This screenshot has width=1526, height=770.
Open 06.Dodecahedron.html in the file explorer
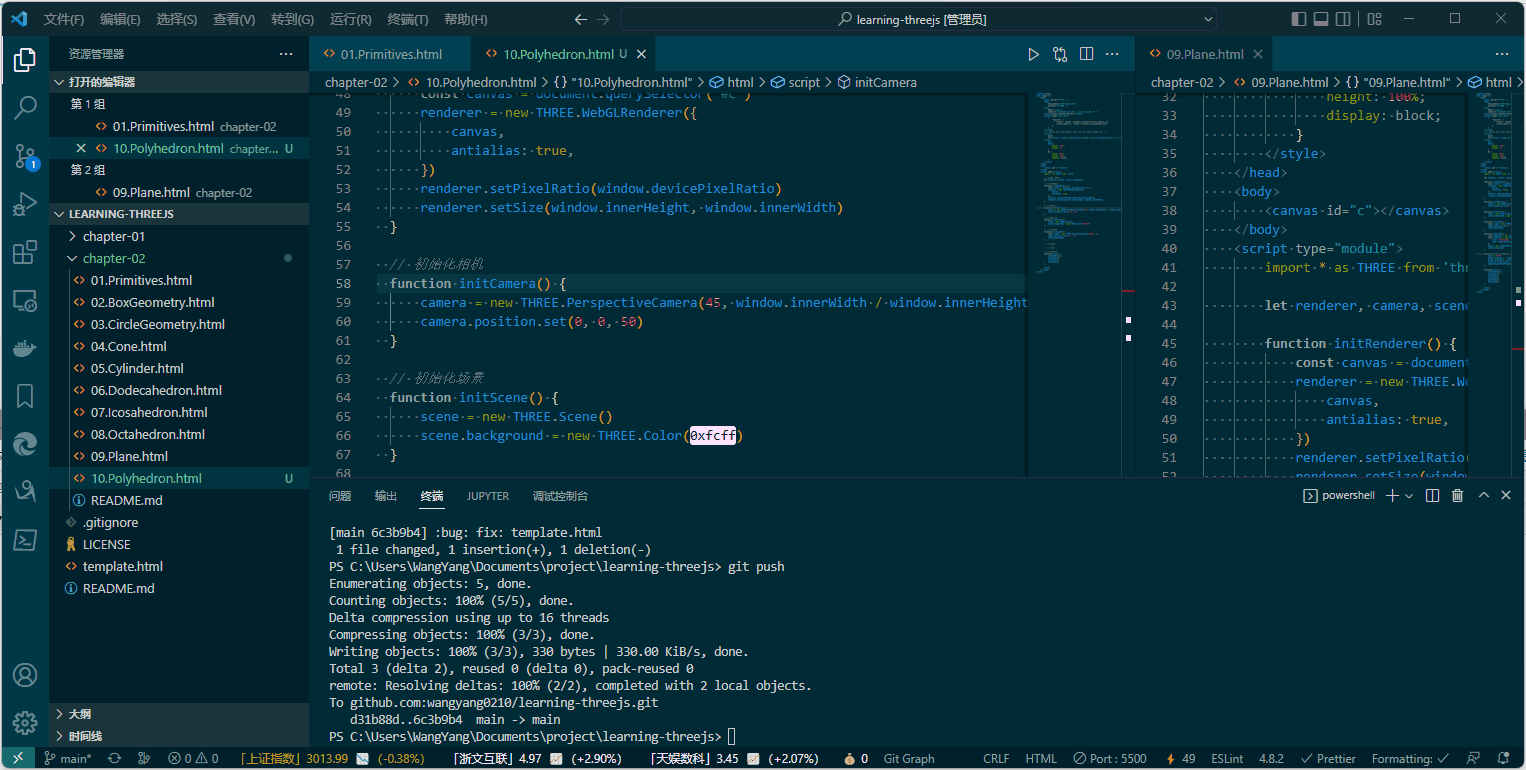click(x=156, y=390)
